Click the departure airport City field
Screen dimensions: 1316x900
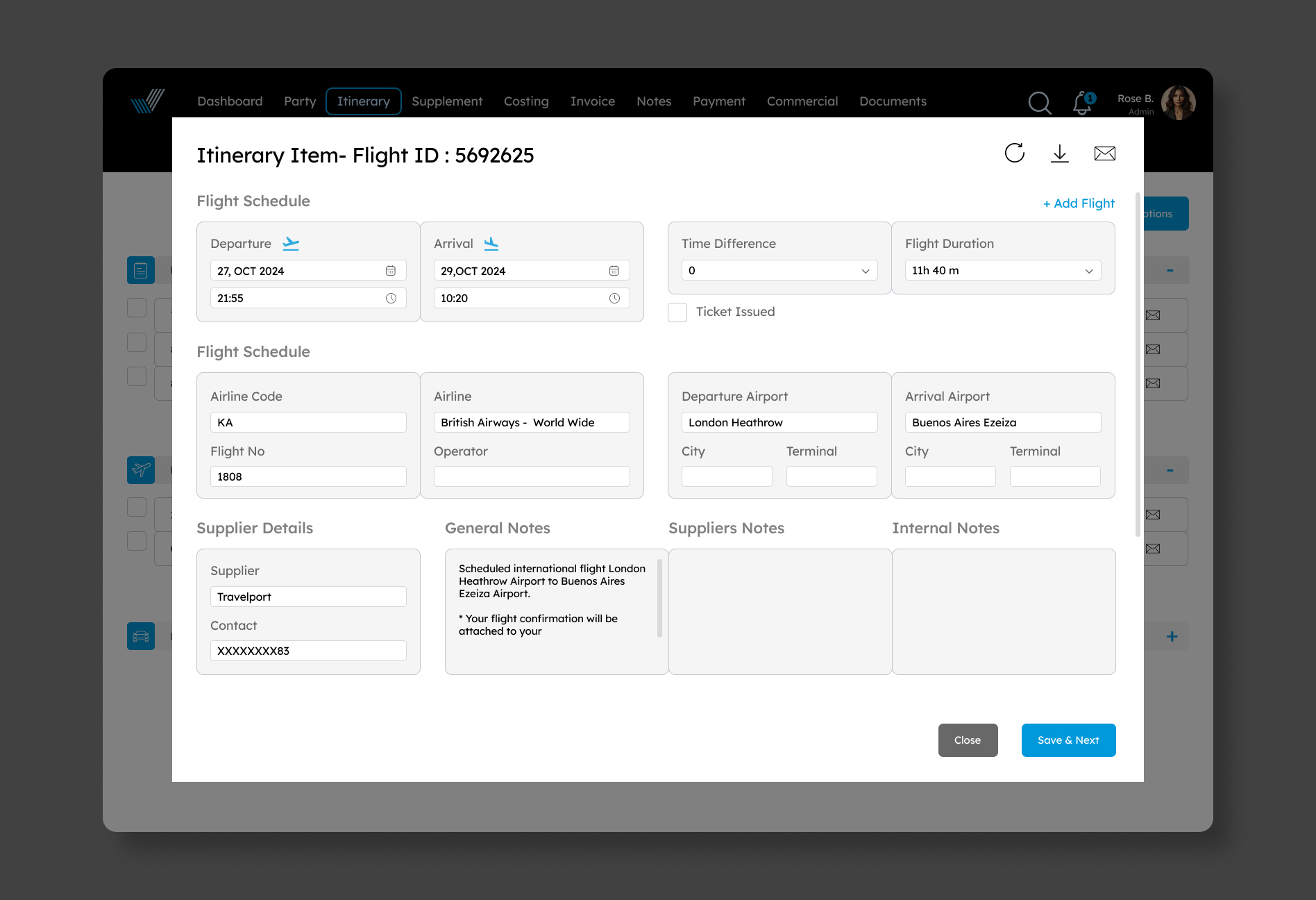click(727, 476)
